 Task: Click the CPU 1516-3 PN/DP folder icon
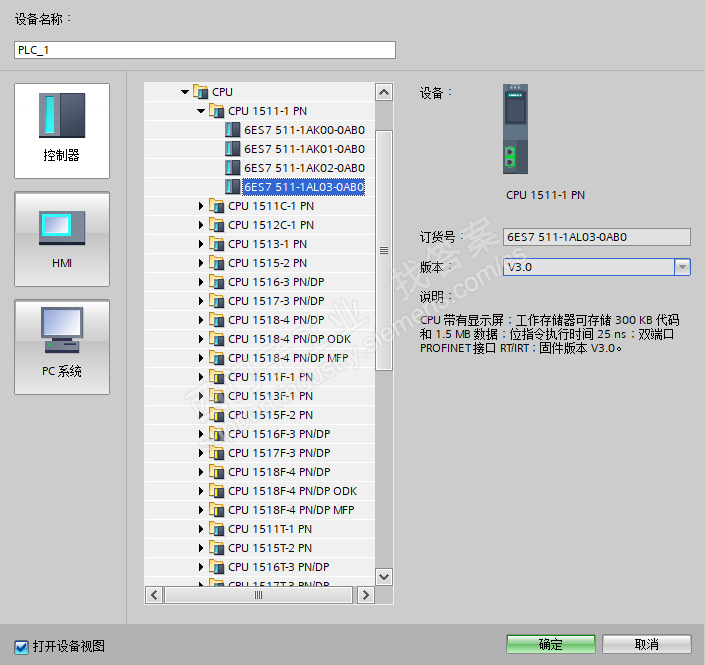coord(217,282)
